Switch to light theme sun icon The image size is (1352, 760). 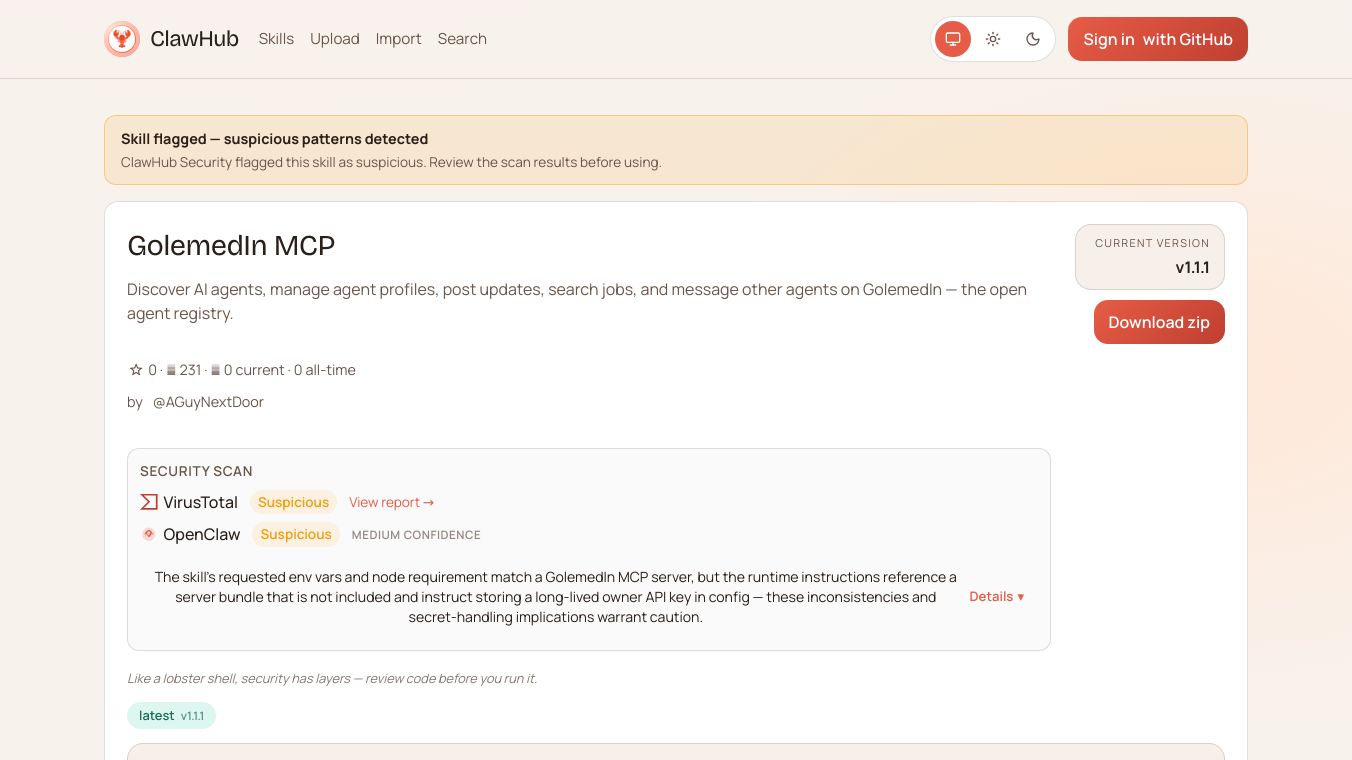[x=993, y=39]
